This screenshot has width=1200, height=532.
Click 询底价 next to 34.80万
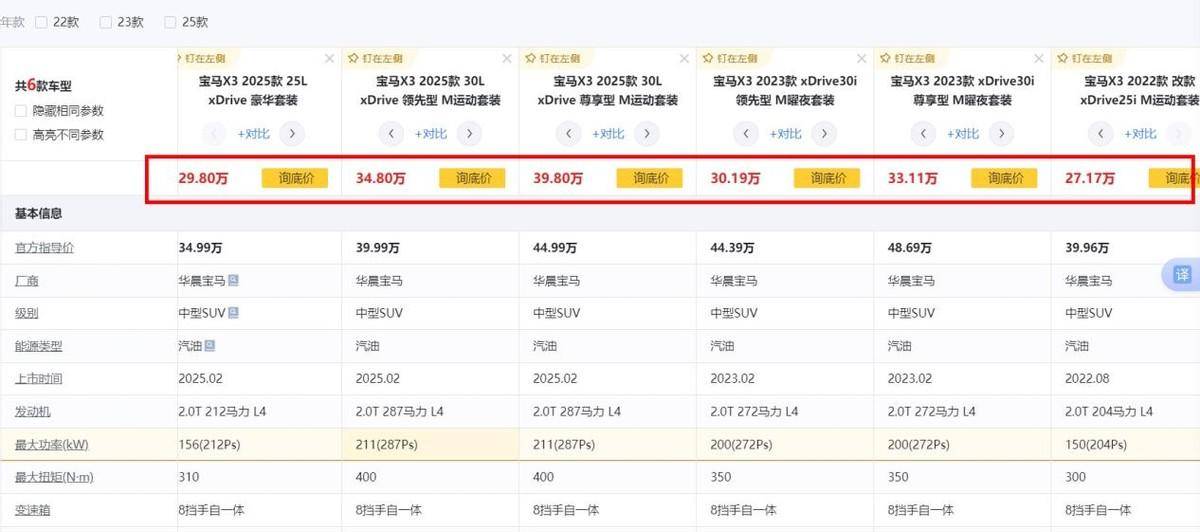click(472, 178)
